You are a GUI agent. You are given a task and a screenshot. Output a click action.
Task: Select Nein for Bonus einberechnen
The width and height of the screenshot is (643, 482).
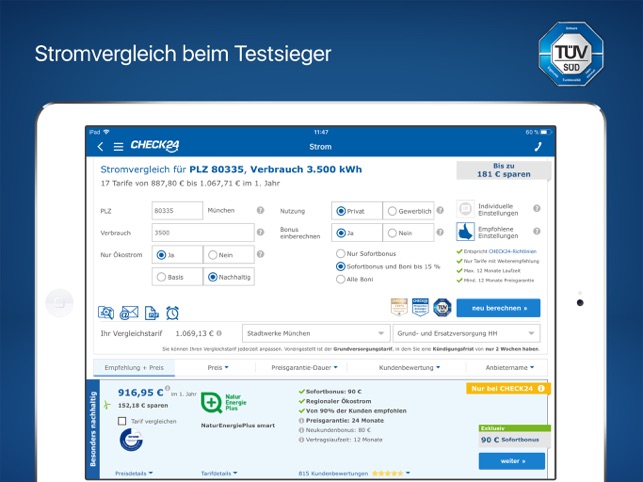tap(408, 233)
